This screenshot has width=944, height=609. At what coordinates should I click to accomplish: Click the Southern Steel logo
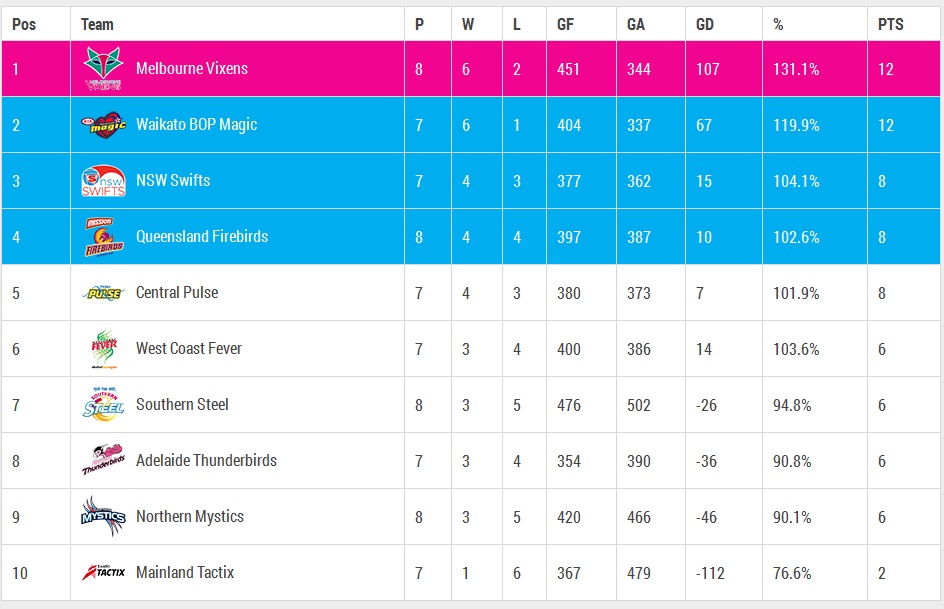103,405
